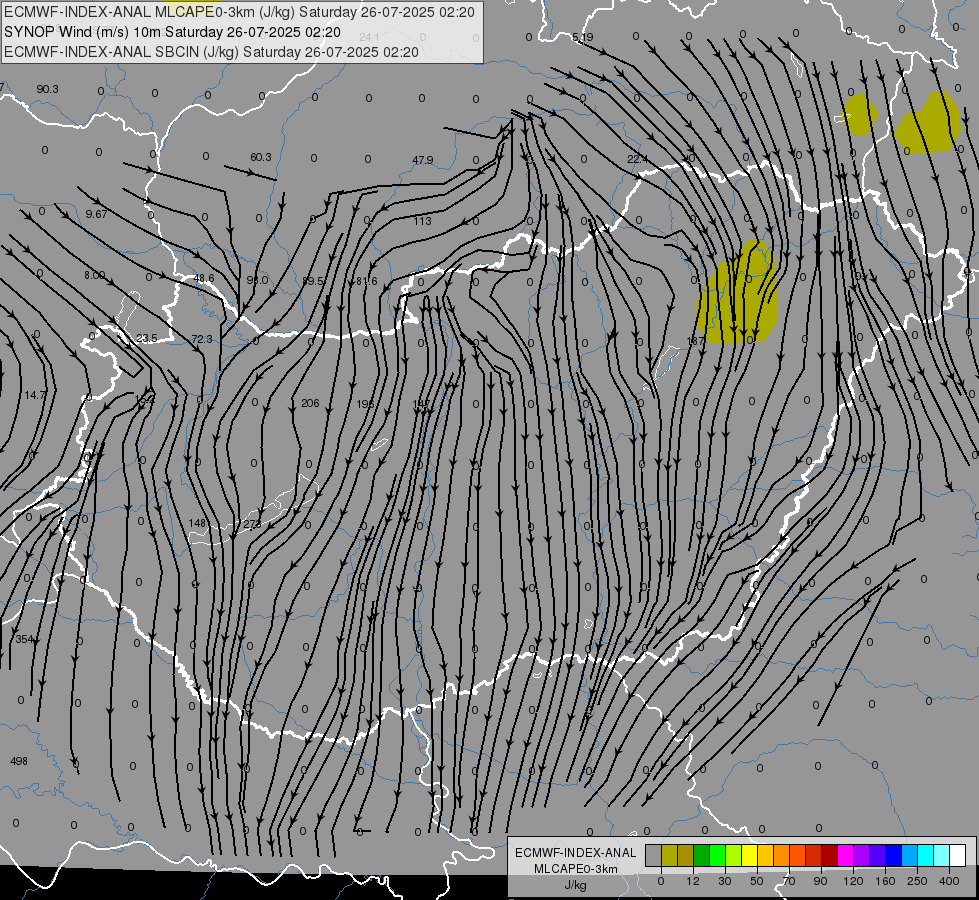The image size is (979, 900).
Task: Click the small olive CAPE patch upper right
Action: point(860,114)
